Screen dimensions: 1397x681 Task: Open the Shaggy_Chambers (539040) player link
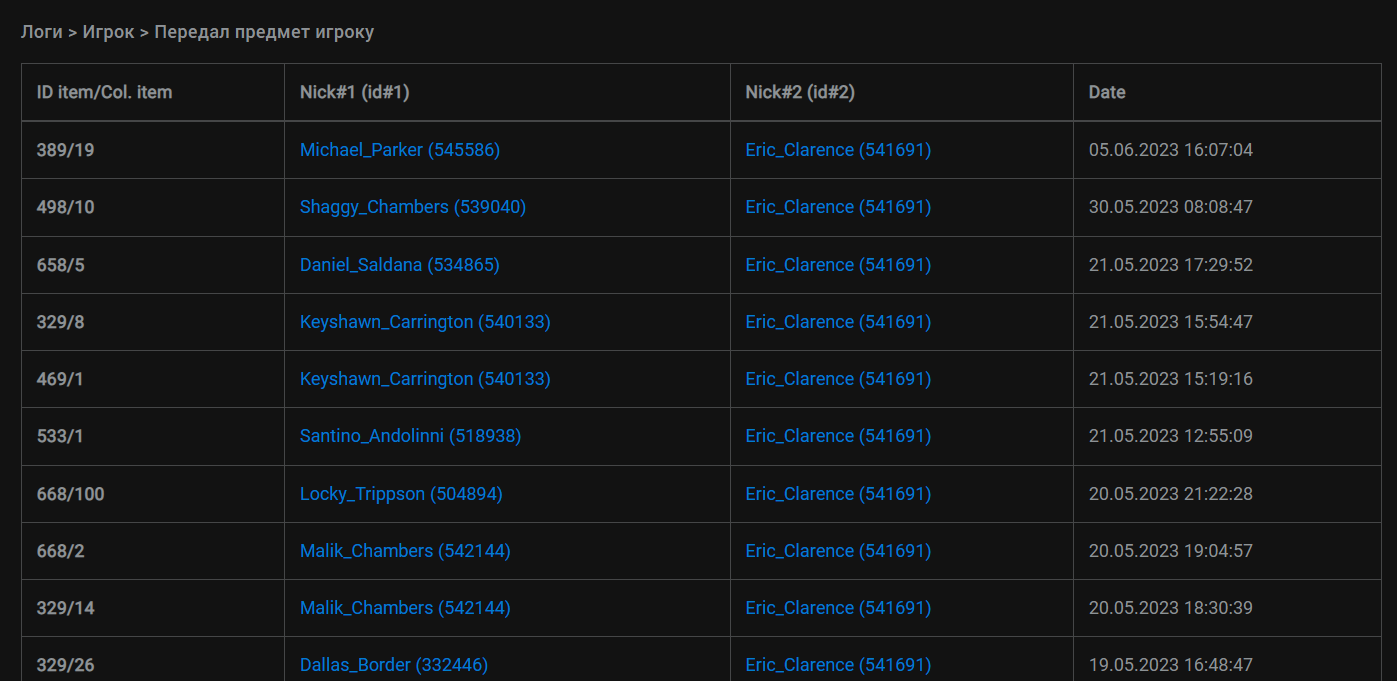412,207
